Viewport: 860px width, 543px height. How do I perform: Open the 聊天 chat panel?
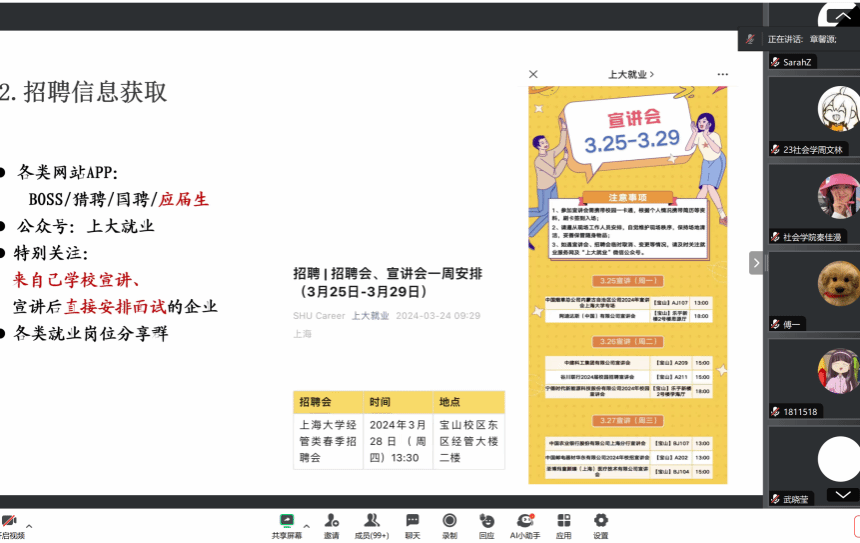click(412, 521)
